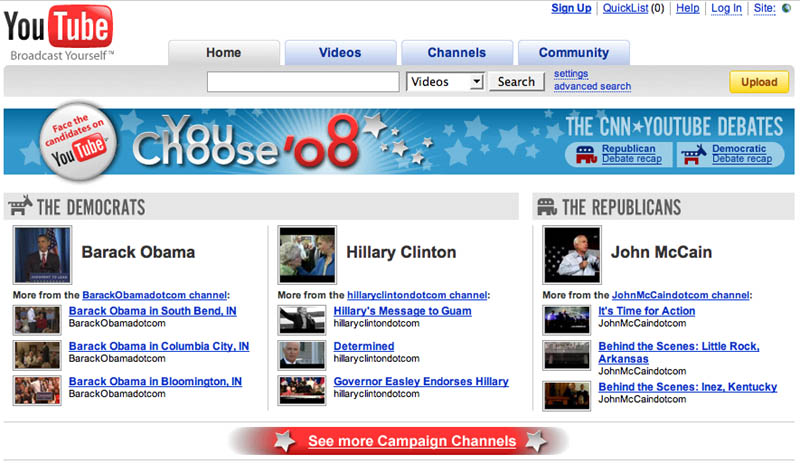Click the Republican elephant icon in banner
Viewport: 800px width, 464px height.
pyautogui.click(x=586, y=154)
